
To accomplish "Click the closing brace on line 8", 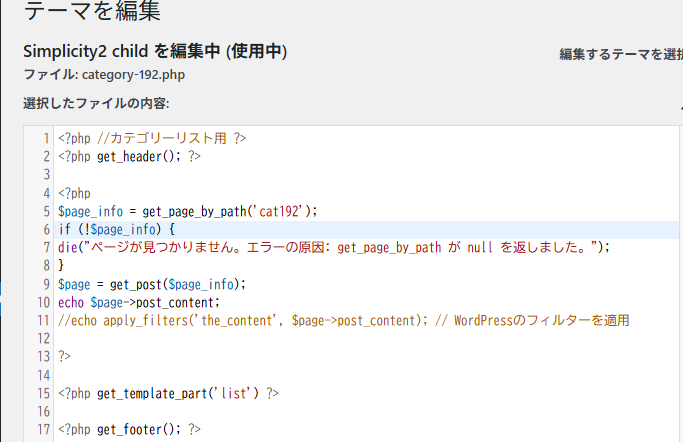I will (x=61, y=266).
